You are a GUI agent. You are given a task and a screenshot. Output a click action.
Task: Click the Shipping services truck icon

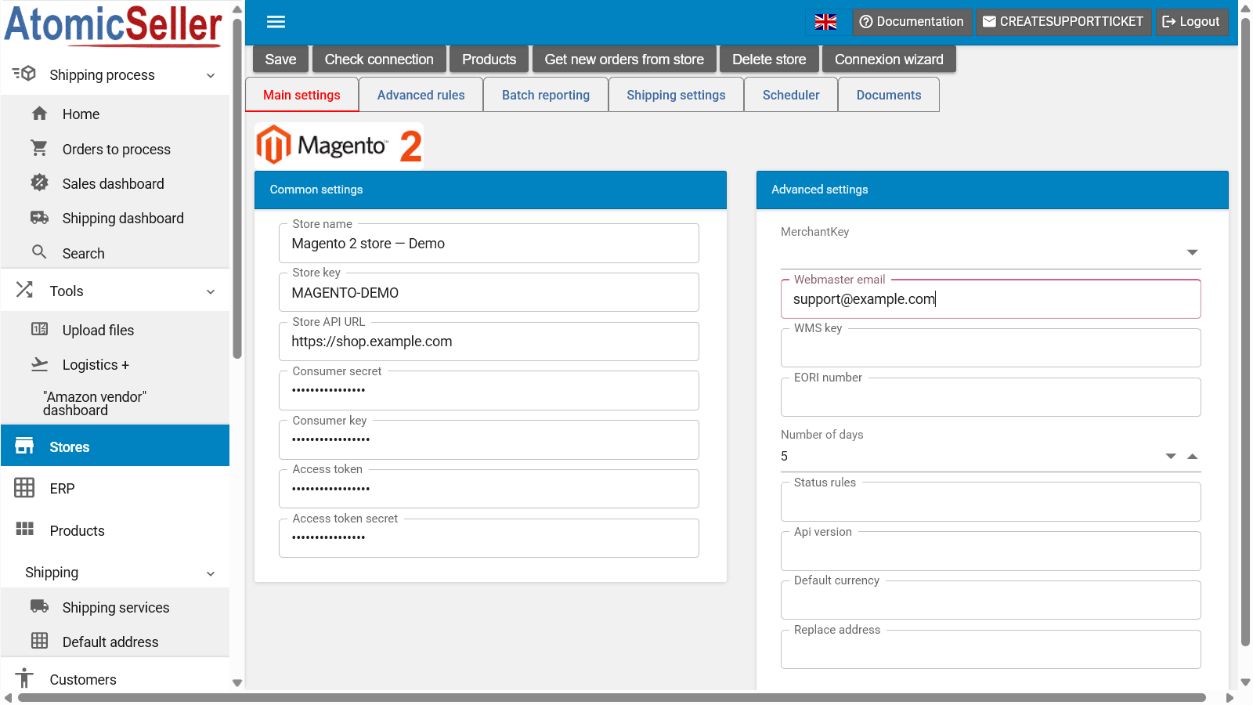tap(40, 607)
